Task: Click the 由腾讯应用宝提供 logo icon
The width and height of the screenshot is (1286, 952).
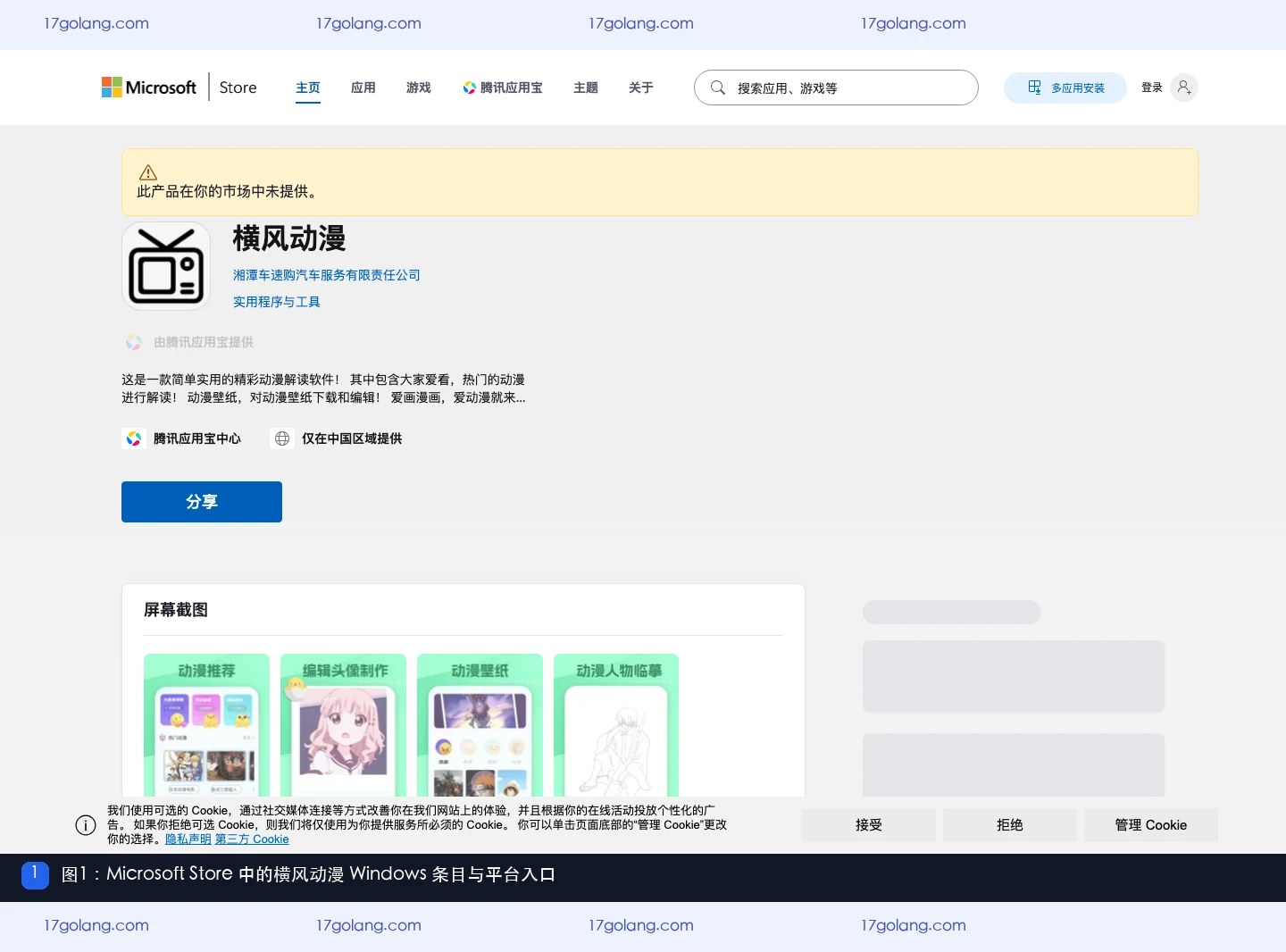Action: tap(134, 342)
